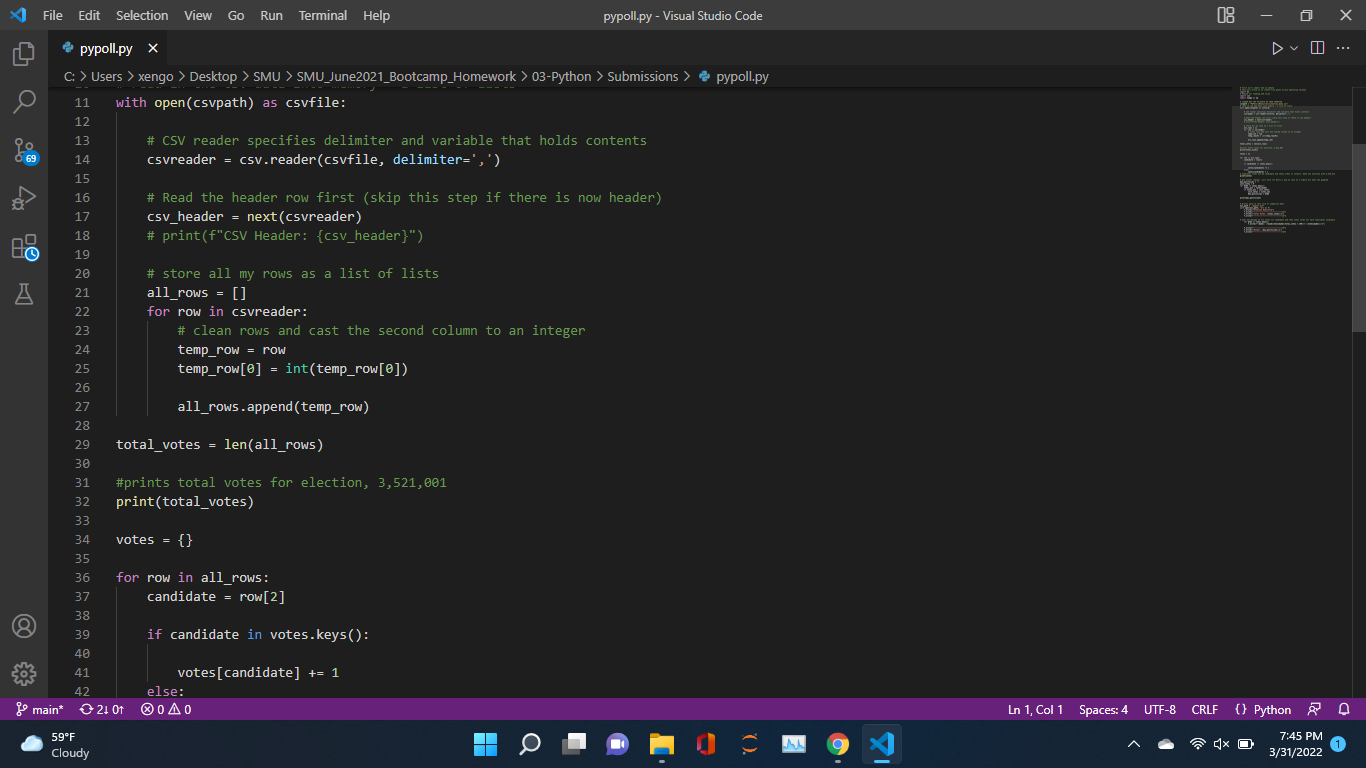The height and width of the screenshot is (768, 1366).
Task: Change line ending via CRLF item
Action: [1205, 709]
